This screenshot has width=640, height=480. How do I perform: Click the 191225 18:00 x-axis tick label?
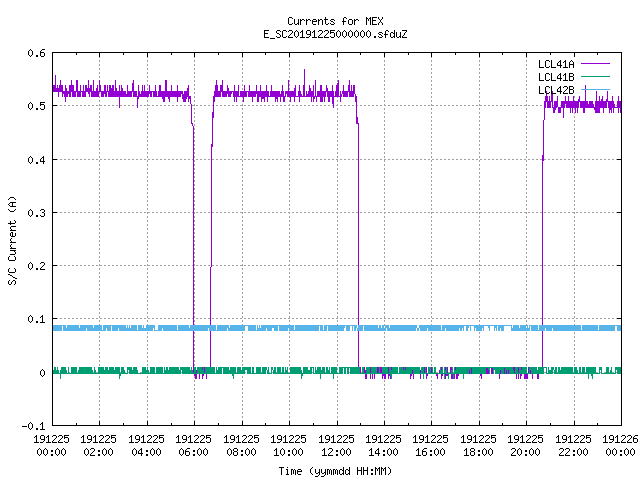pyautogui.click(x=478, y=446)
